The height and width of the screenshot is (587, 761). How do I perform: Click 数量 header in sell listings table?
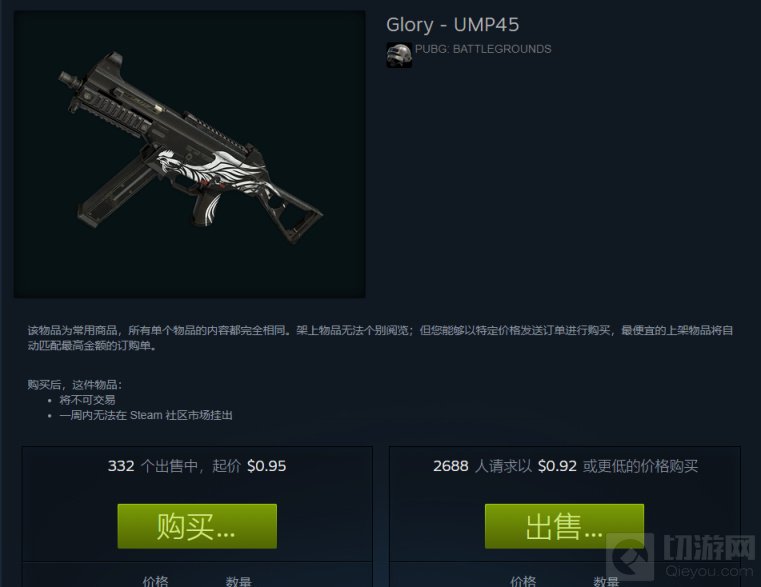coord(238,581)
